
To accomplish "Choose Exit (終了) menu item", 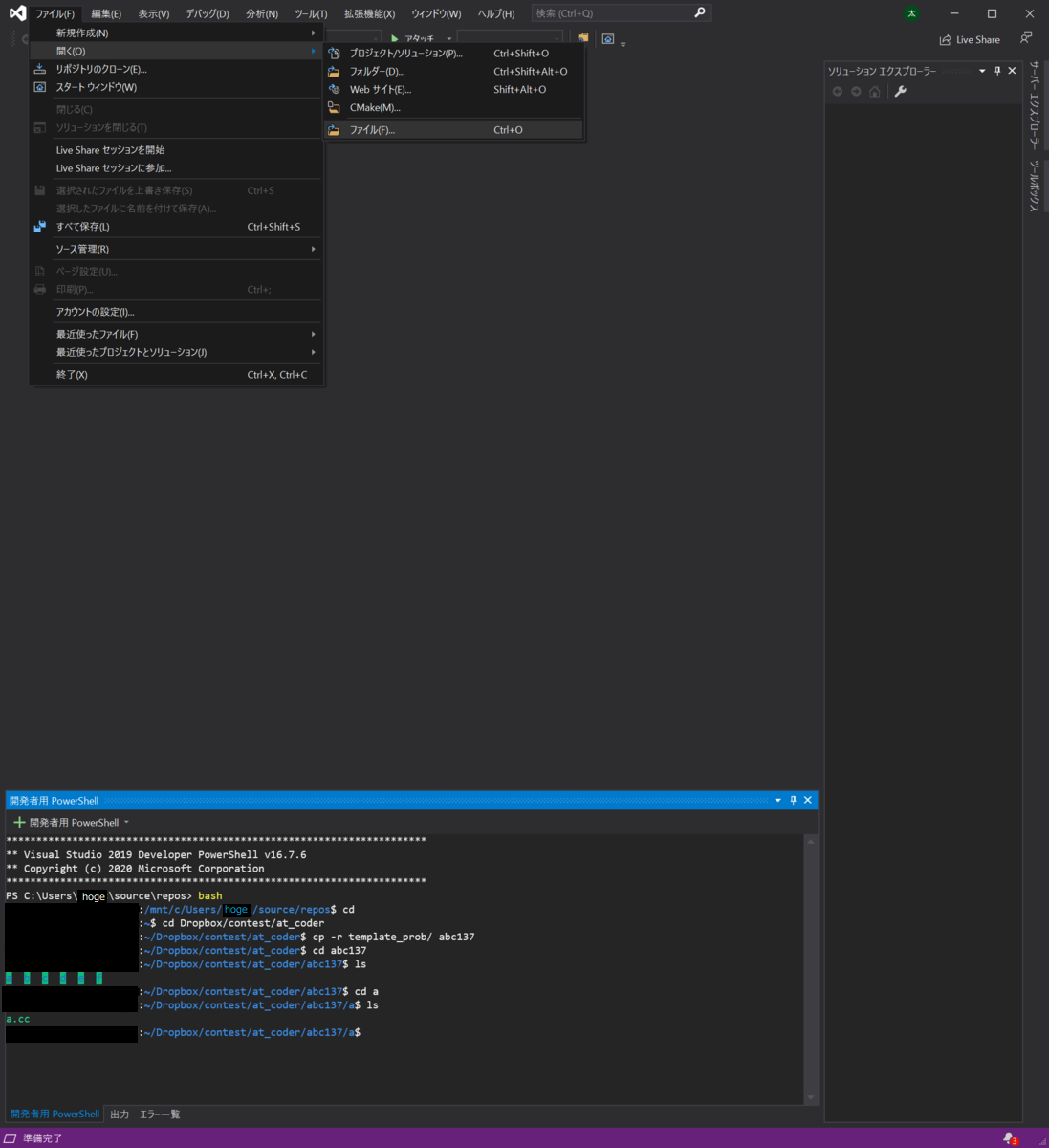I will tap(176, 375).
